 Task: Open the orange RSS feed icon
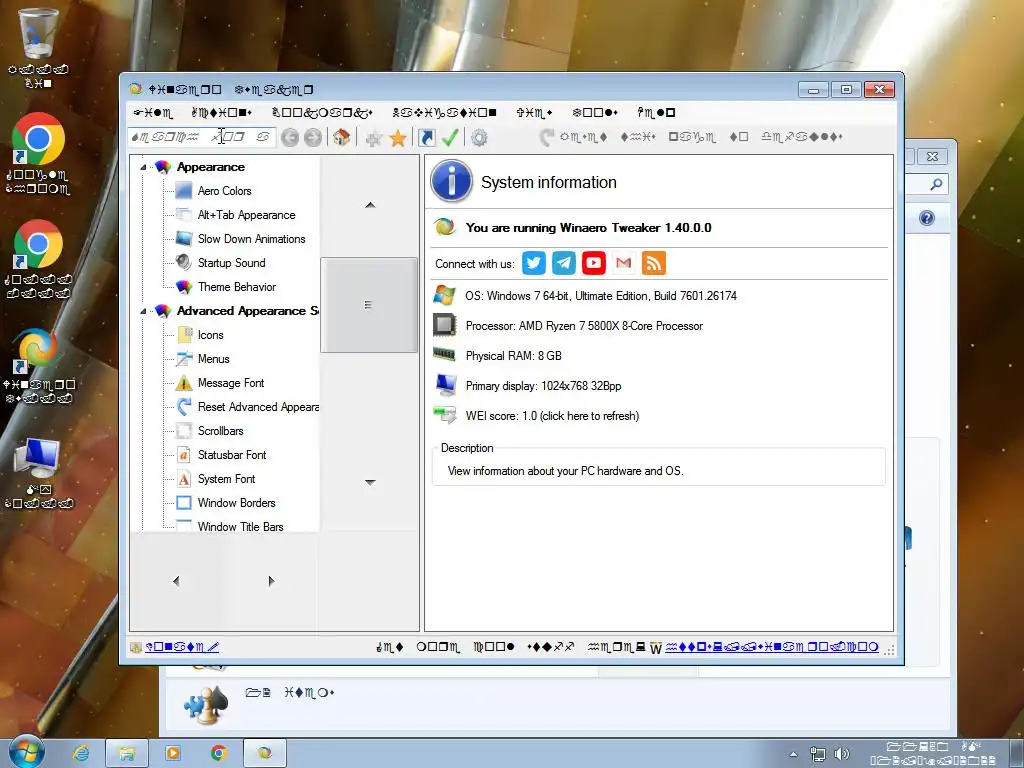[x=654, y=263]
